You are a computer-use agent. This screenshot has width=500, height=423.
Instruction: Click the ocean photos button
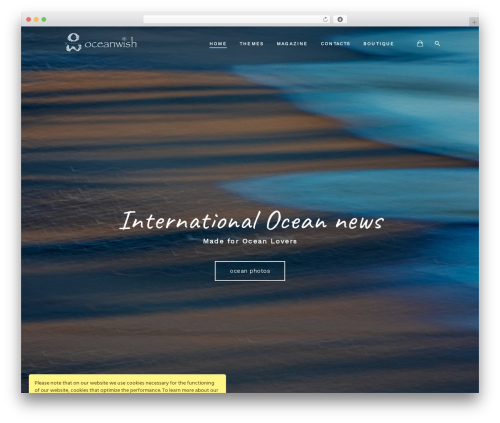tap(250, 271)
